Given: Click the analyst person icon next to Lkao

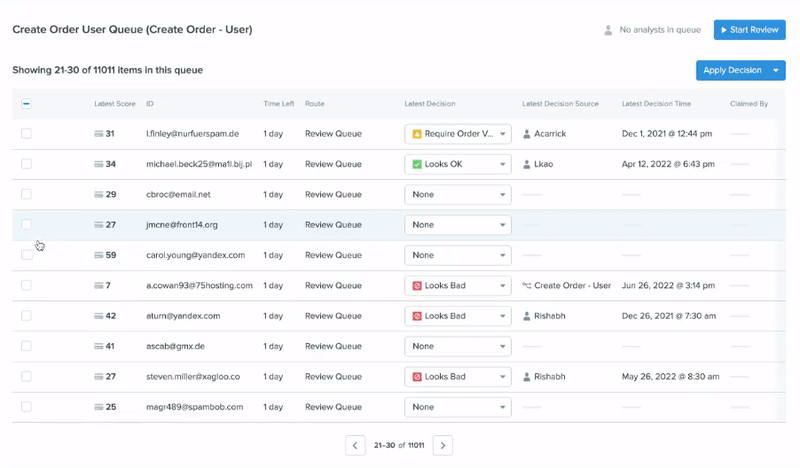Looking at the screenshot, I should pyautogui.click(x=527, y=164).
